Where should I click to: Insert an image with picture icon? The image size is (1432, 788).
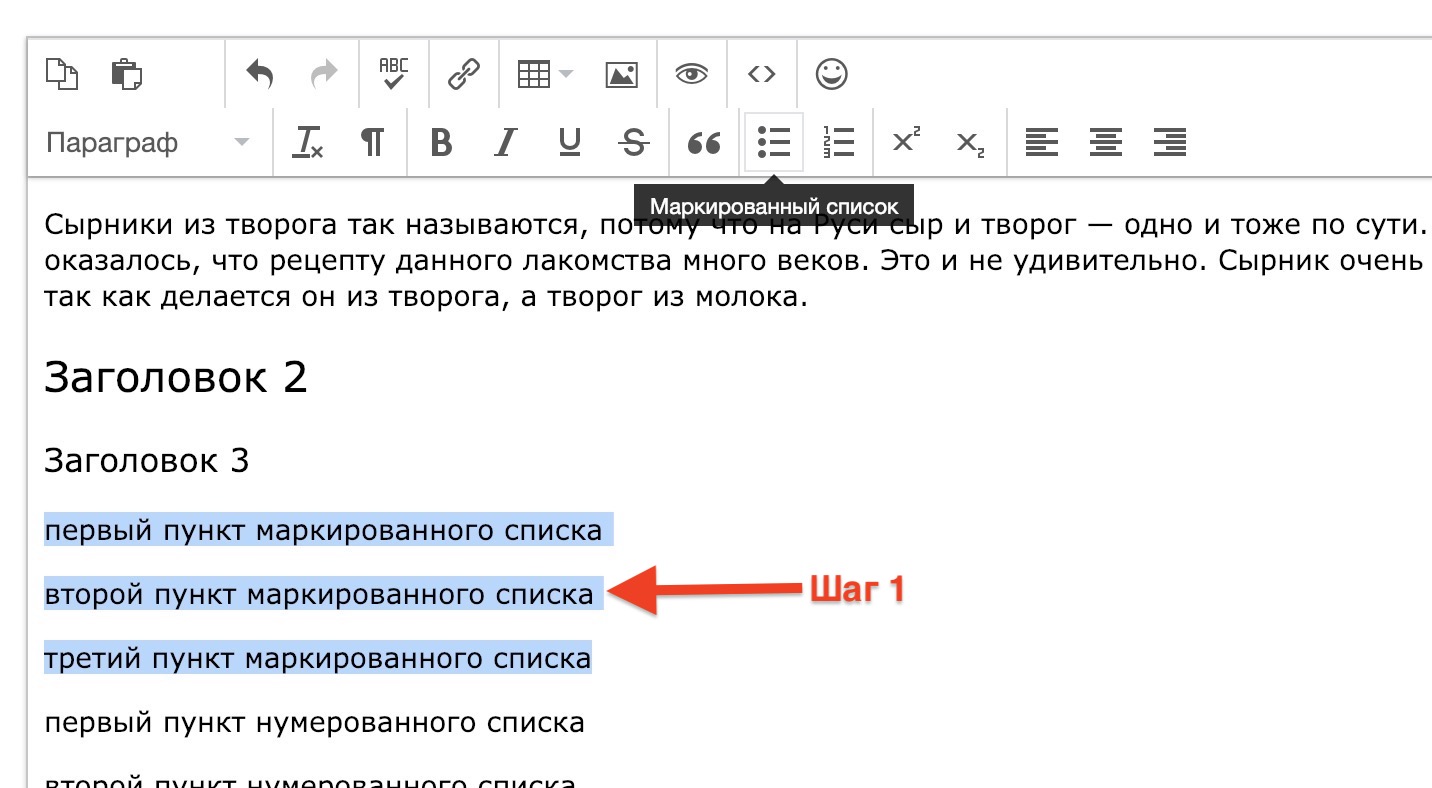(x=622, y=74)
